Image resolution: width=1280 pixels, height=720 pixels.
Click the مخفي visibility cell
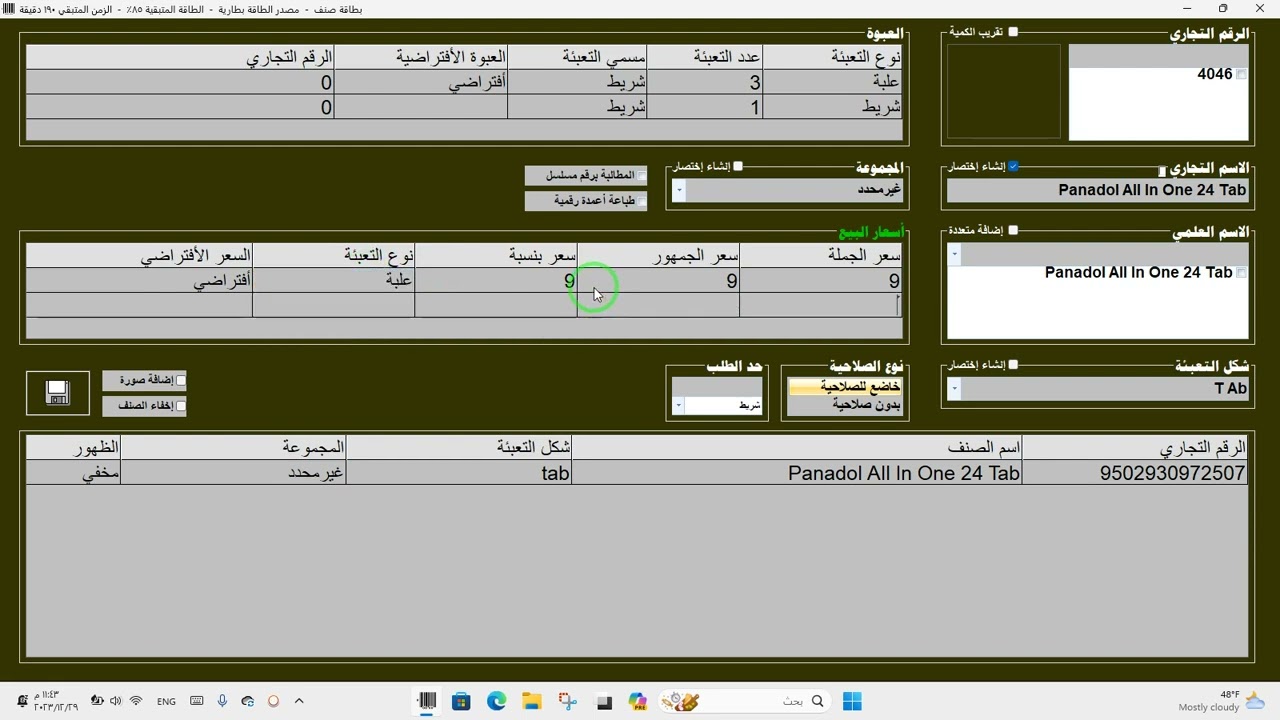[73, 473]
